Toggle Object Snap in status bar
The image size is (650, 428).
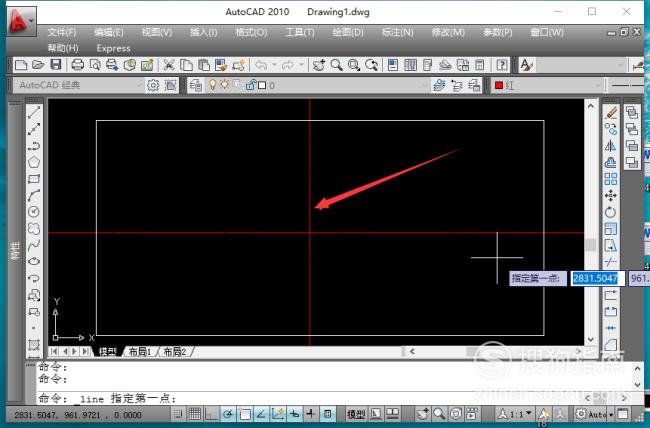[245, 414]
